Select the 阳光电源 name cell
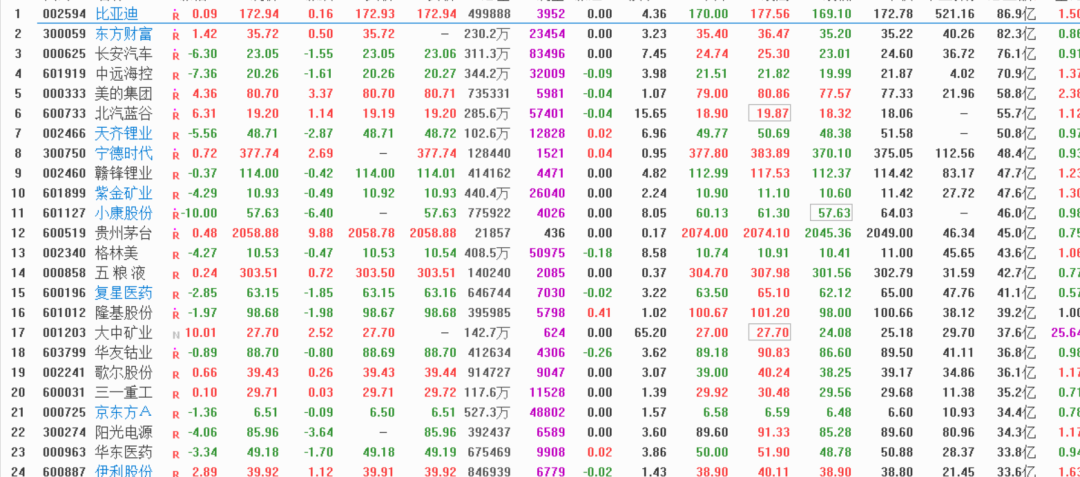 [124, 433]
